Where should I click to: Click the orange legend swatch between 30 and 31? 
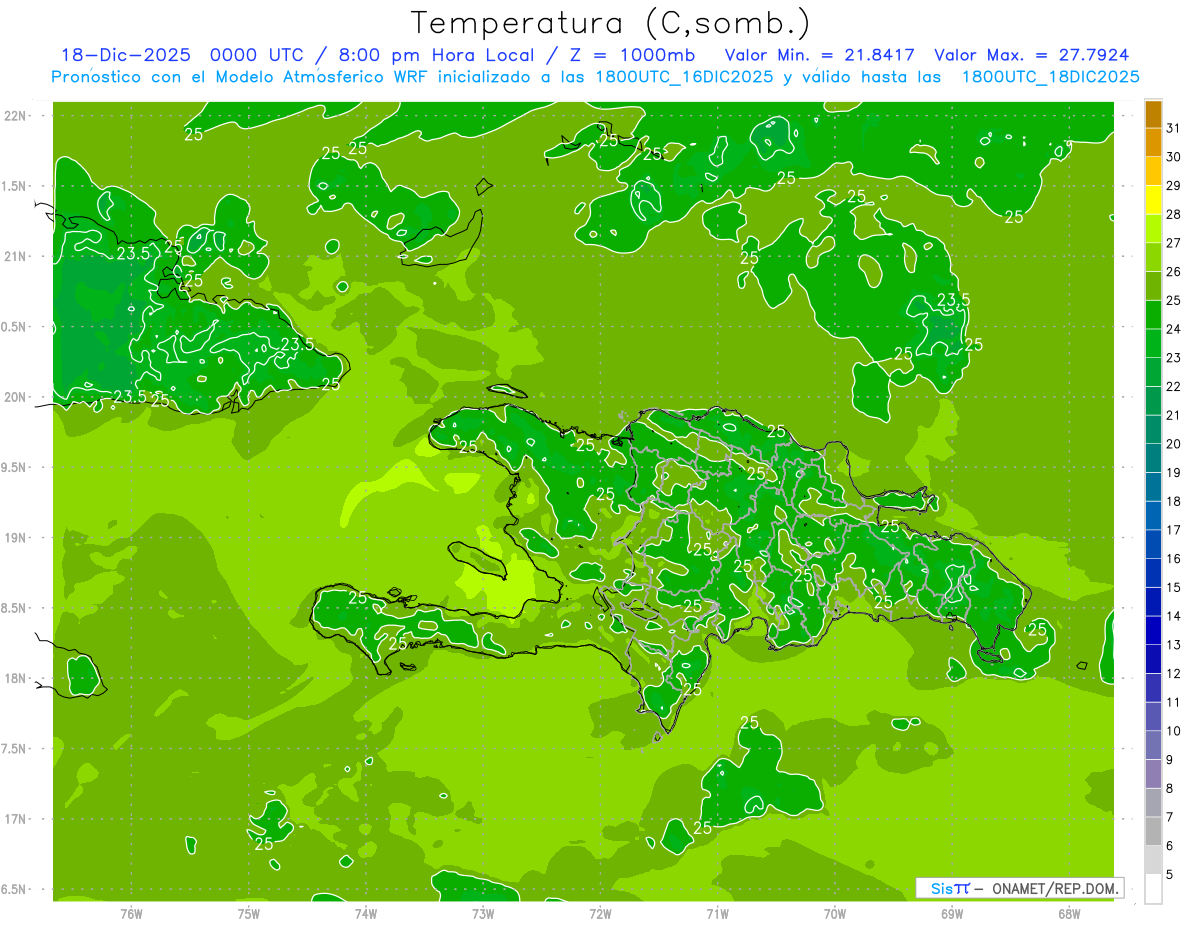tap(1153, 143)
